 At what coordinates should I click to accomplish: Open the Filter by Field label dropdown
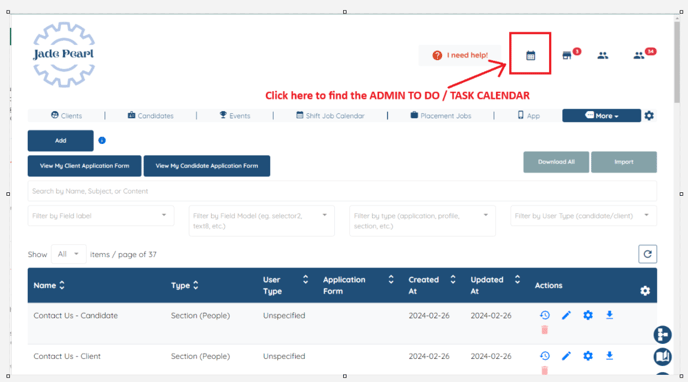pyautogui.click(x=101, y=216)
